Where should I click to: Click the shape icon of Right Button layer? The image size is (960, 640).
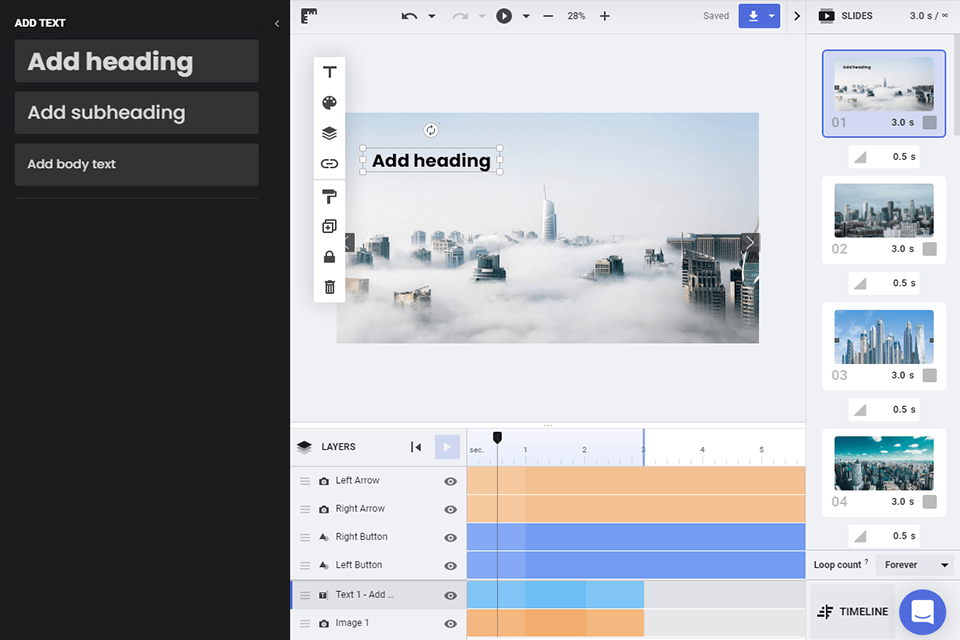(x=324, y=537)
